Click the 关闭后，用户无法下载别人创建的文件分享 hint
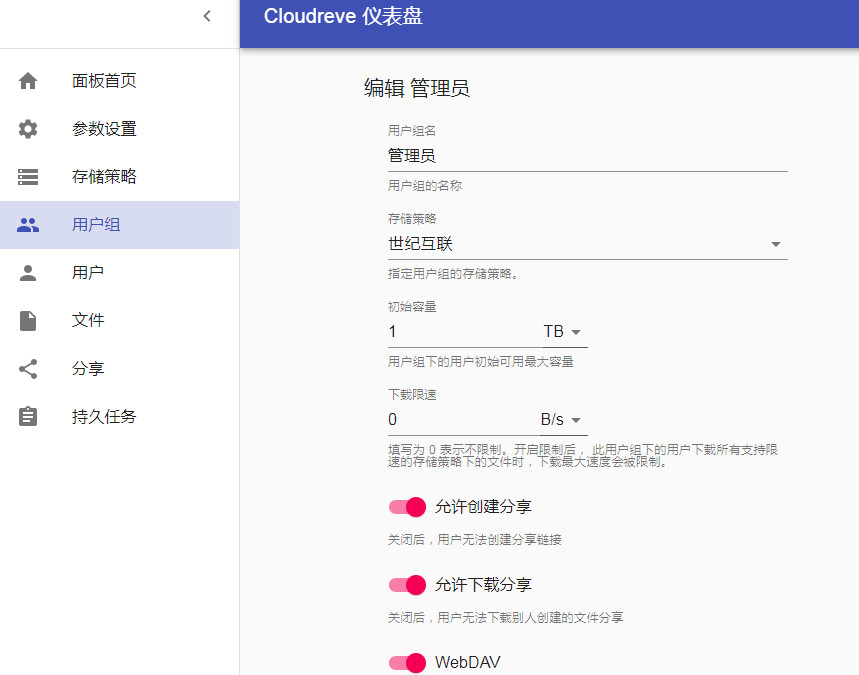Screen dimensions: 859x675 (506, 617)
